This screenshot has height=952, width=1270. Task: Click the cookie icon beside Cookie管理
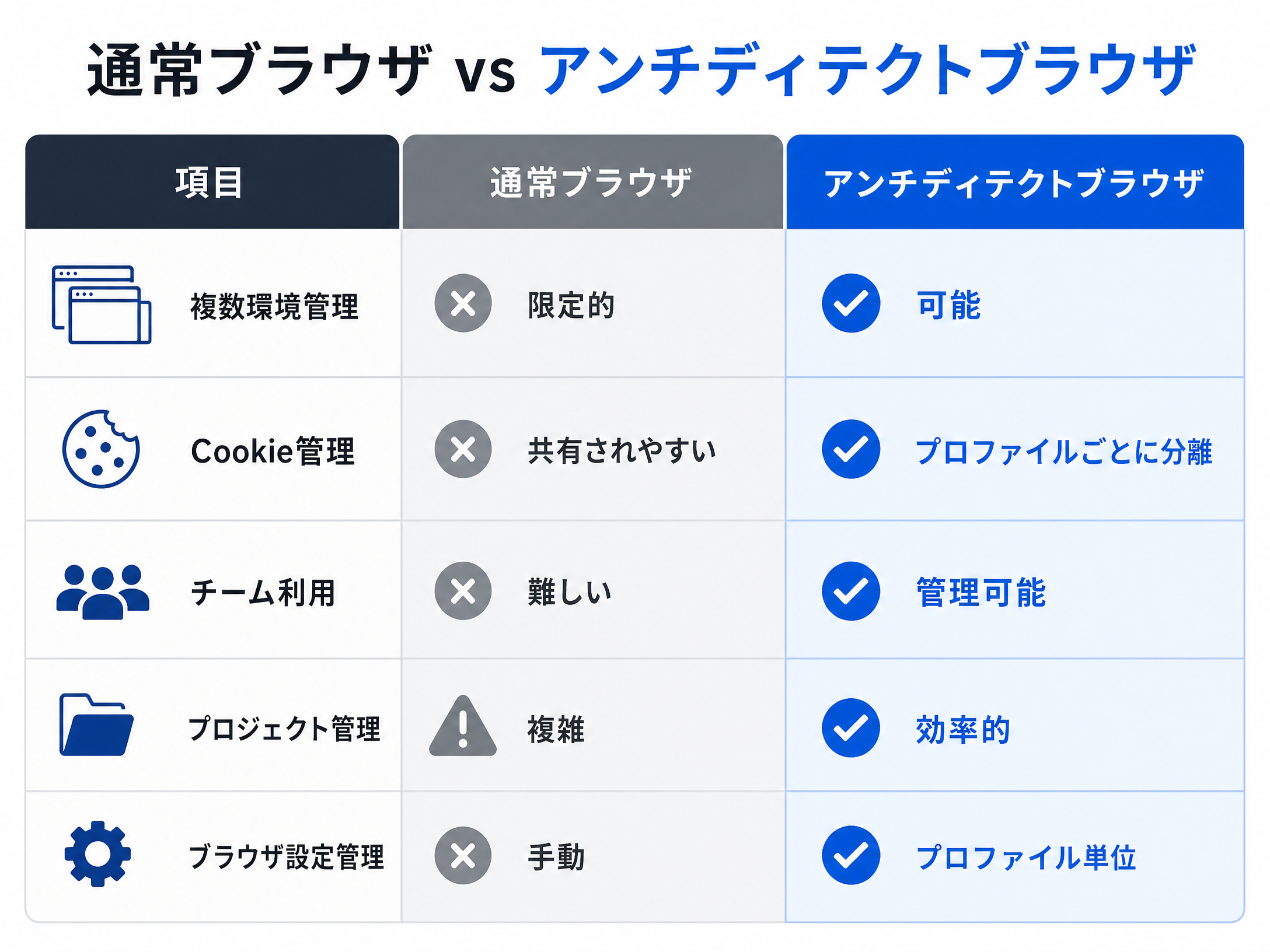point(101,449)
